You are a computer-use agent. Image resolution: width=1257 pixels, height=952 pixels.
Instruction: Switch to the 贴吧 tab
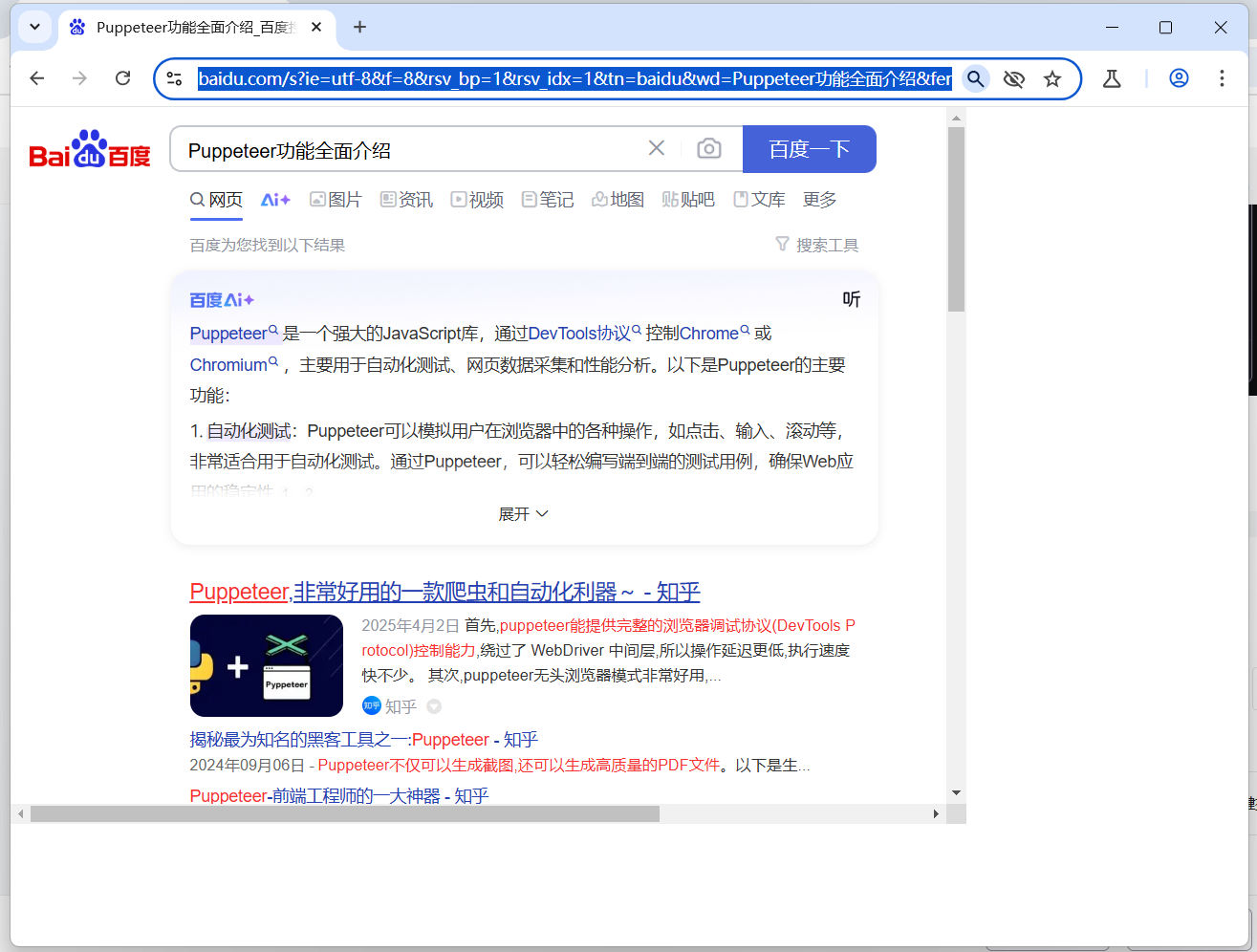pos(688,200)
